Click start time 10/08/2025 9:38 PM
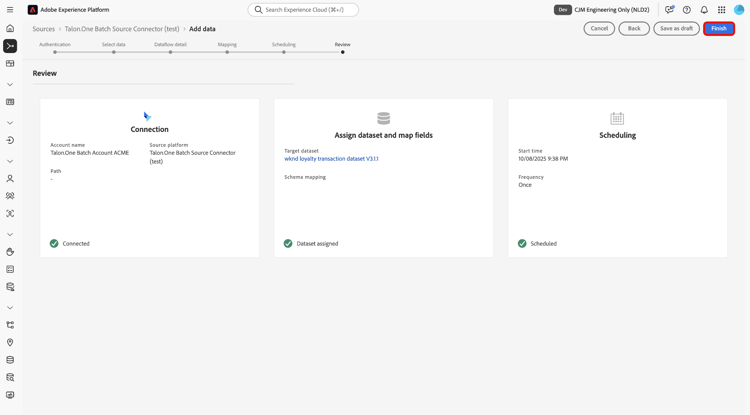The height and width of the screenshot is (415, 750). (x=543, y=159)
